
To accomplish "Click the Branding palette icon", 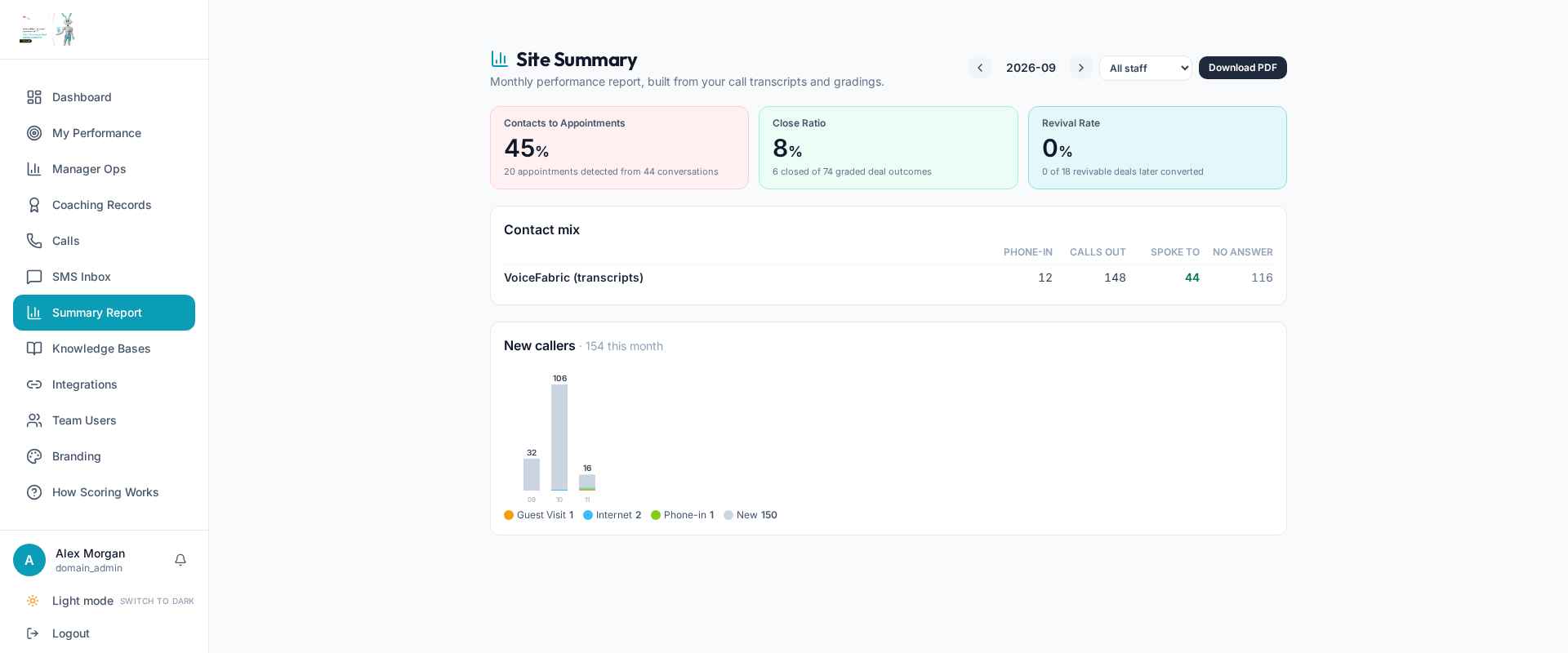I will tap(34, 456).
